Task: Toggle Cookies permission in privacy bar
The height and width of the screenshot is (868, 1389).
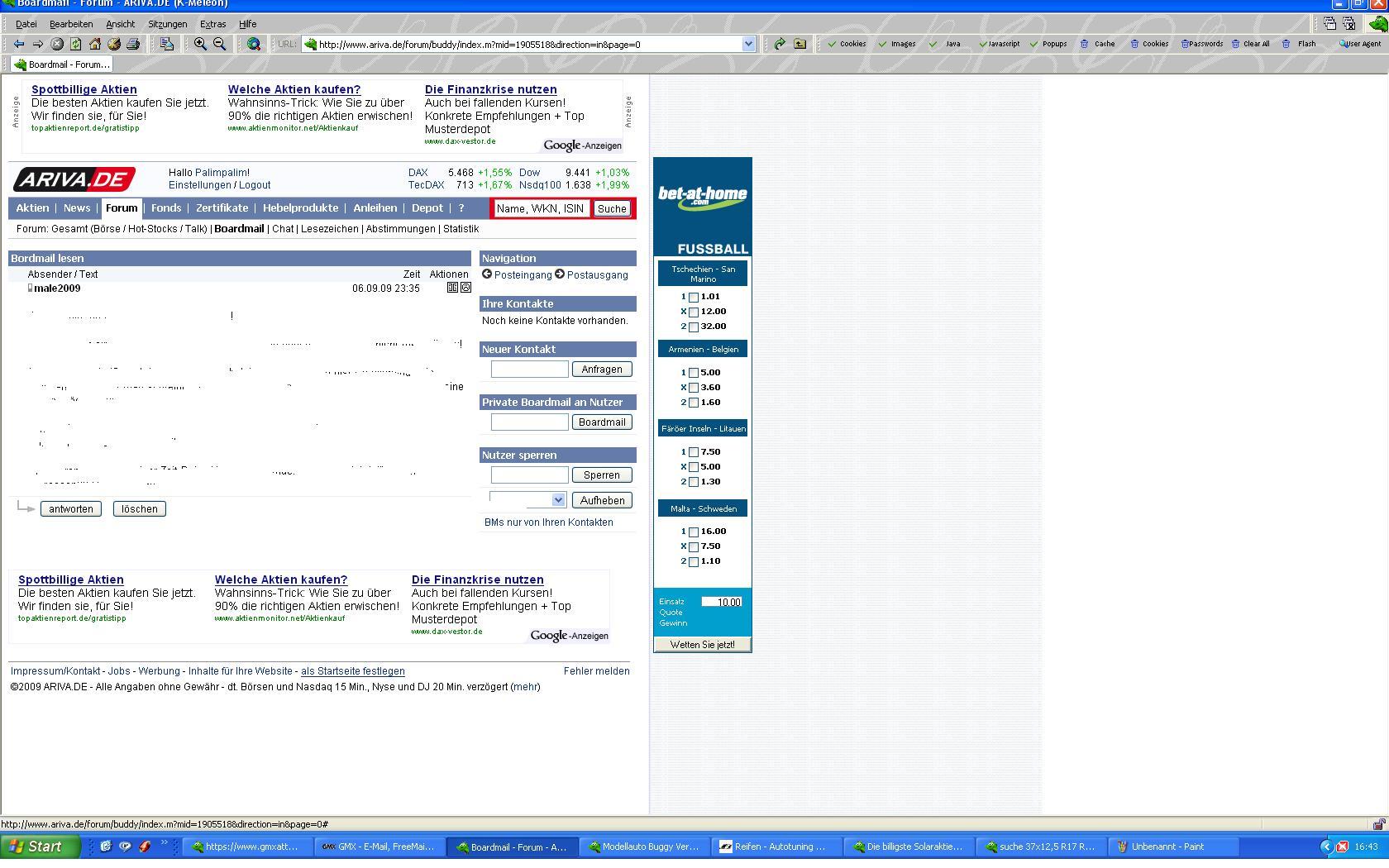Action: point(847,44)
